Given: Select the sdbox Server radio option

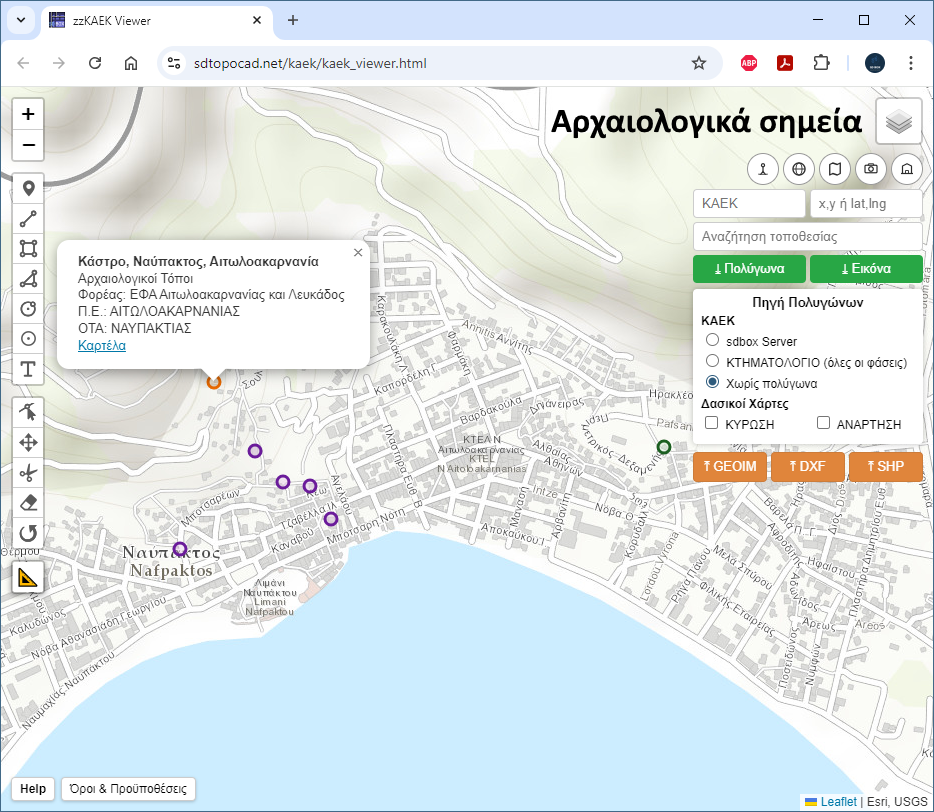Looking at the screenshot, I should click(713, 341).
